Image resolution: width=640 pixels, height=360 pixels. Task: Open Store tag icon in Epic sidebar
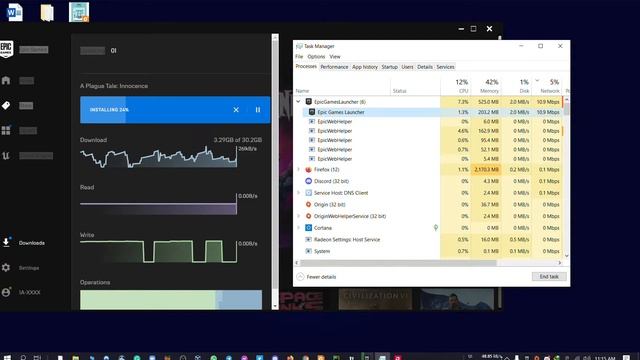[x=6, y=106]
